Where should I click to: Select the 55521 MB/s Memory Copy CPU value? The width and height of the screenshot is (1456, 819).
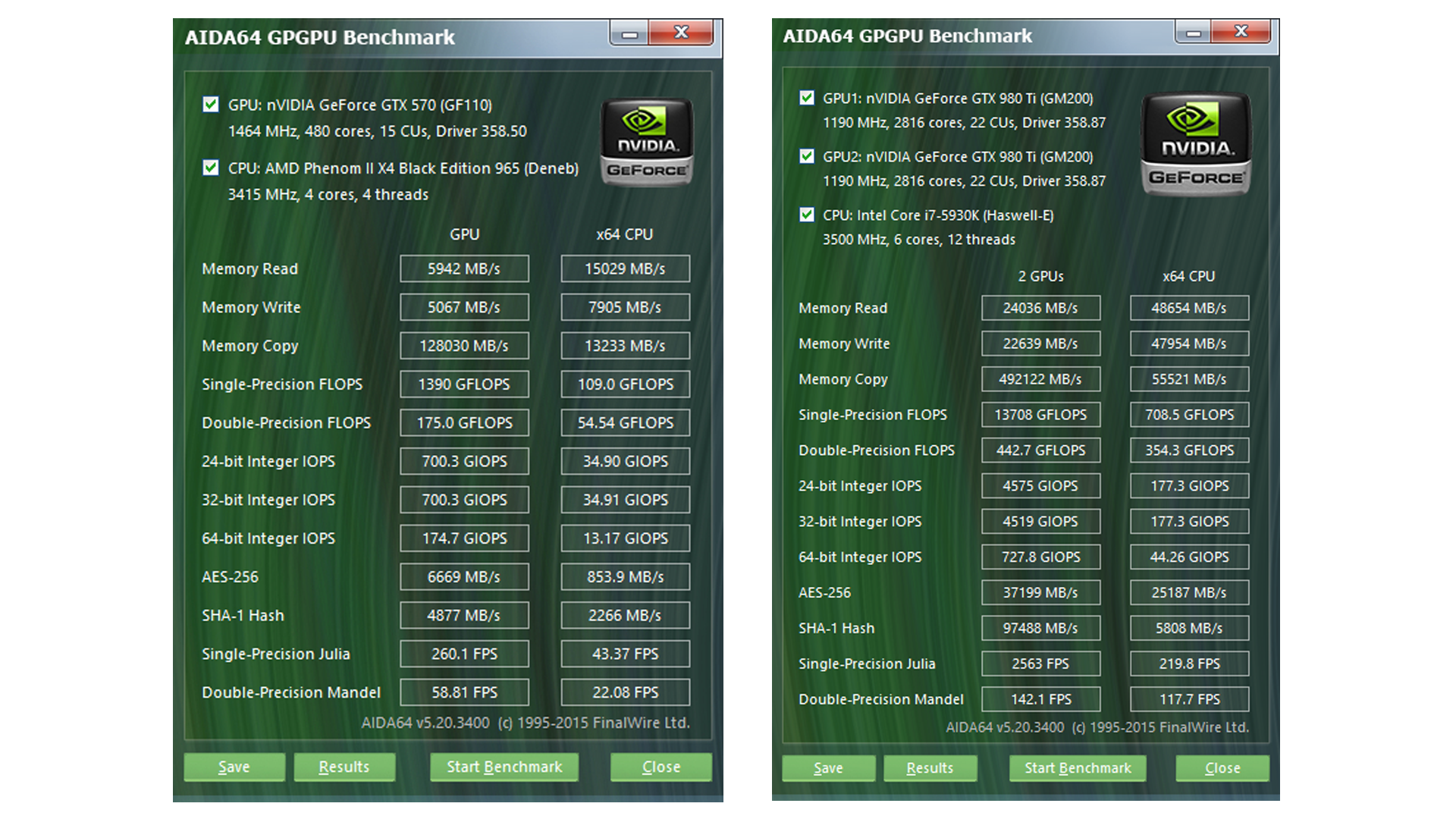1189,379
